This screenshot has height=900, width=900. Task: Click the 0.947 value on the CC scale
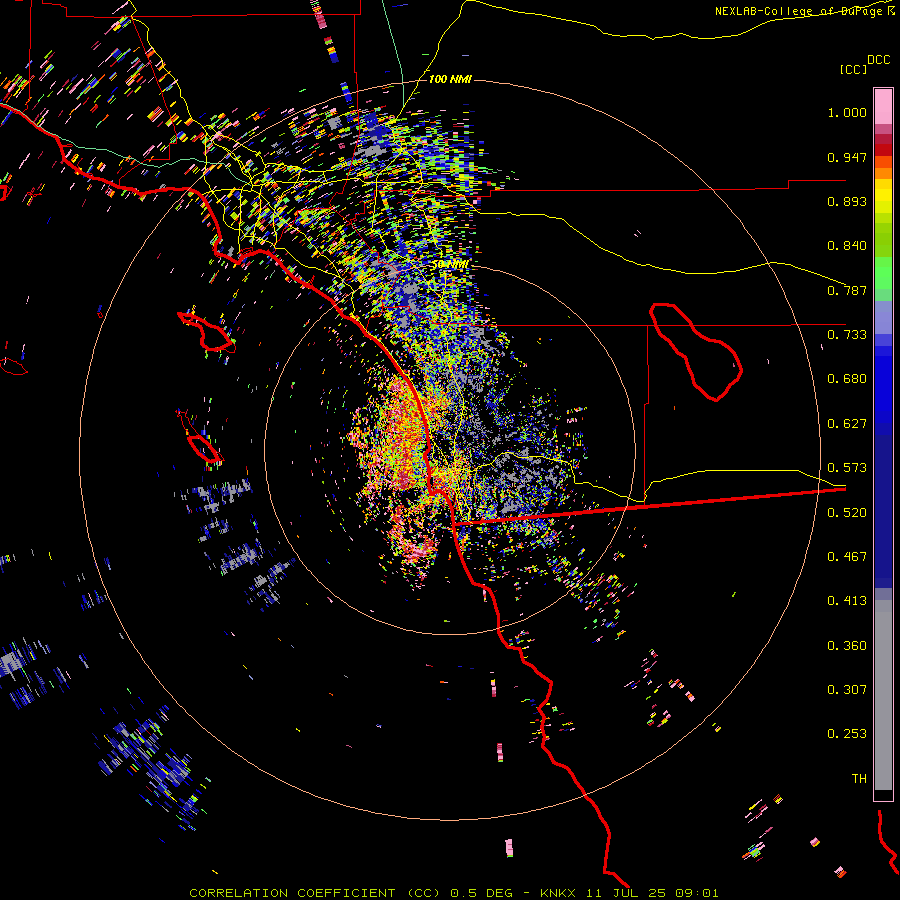847,157
